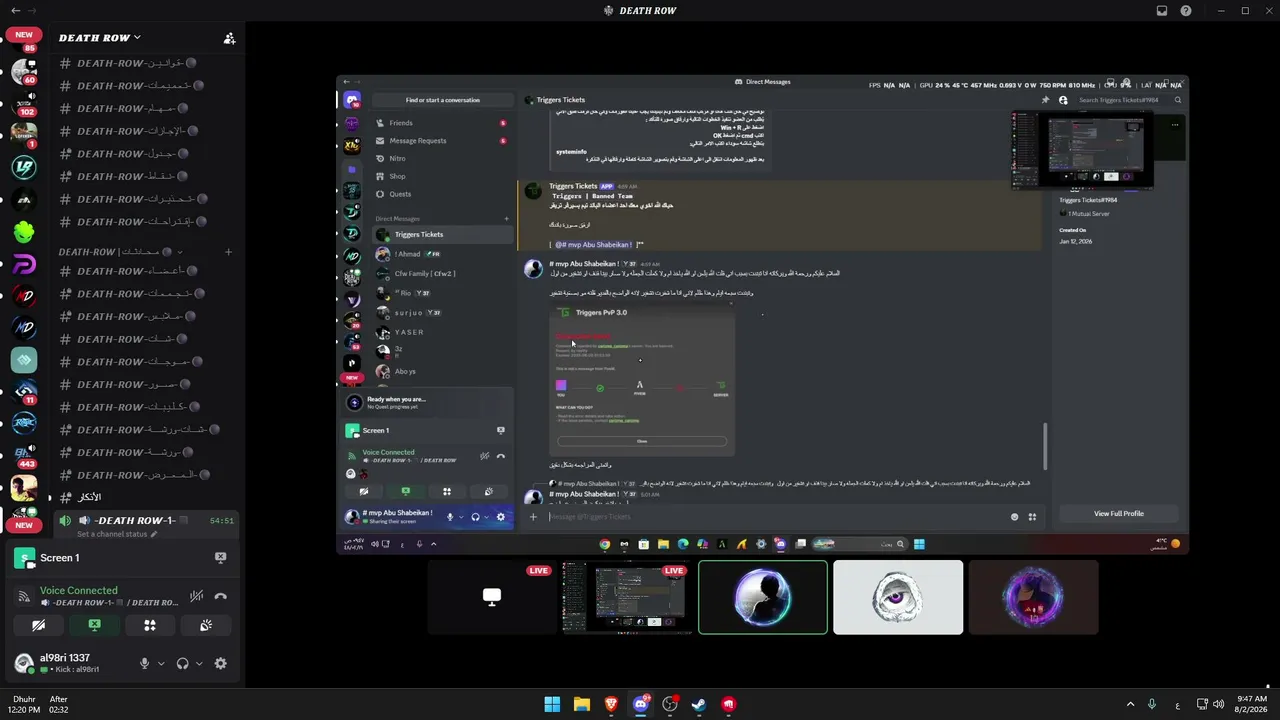Open the red MD server icon
This screenshot has width=1280, height=720.
(24, 296)
